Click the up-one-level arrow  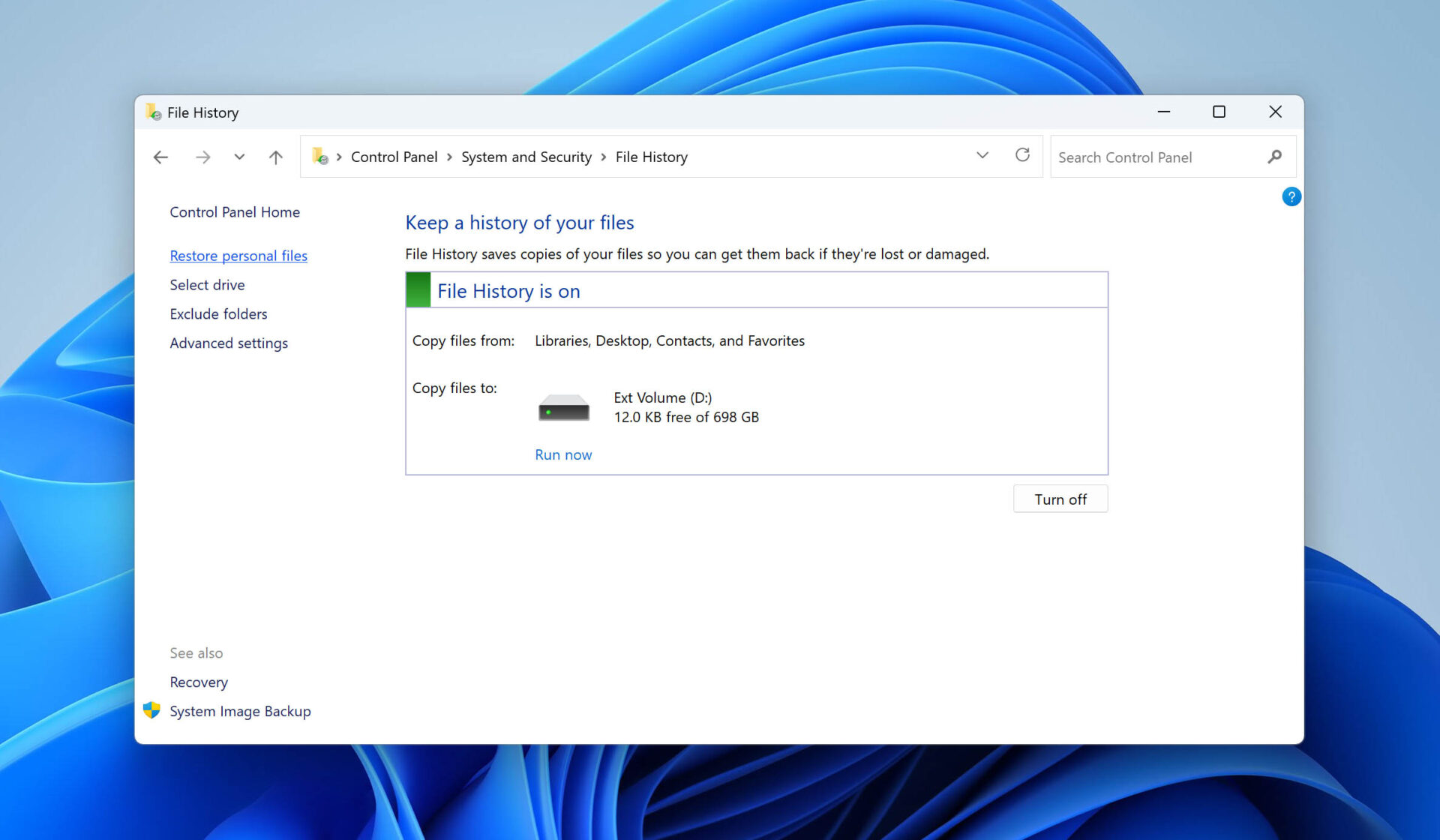(x=275, y=157)
